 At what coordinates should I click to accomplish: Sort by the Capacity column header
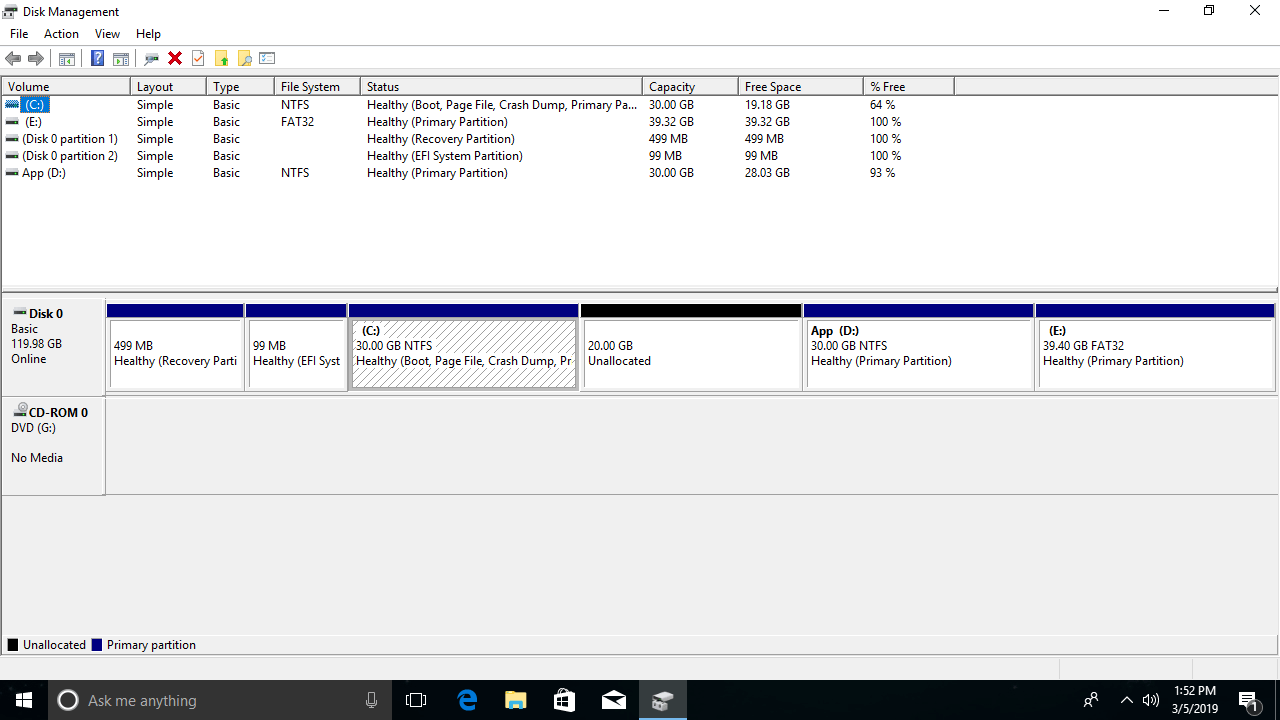click(689, 87)
